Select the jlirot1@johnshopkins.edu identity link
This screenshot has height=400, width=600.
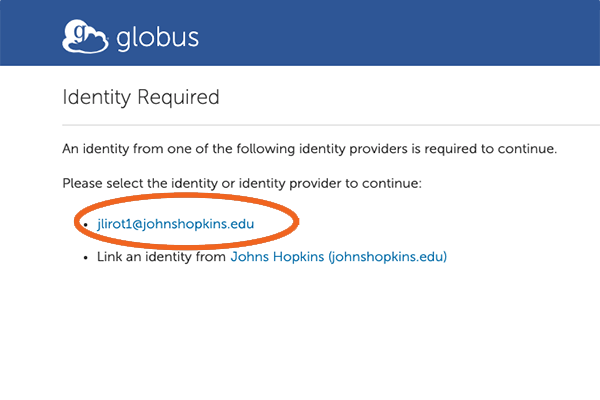[x=176, y=224]
